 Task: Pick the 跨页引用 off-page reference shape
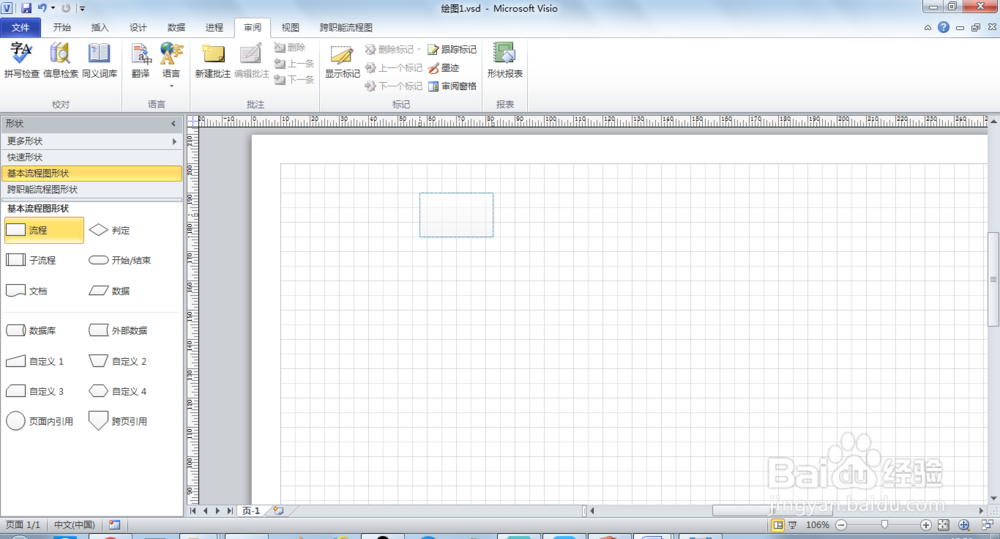click(118, 421)
